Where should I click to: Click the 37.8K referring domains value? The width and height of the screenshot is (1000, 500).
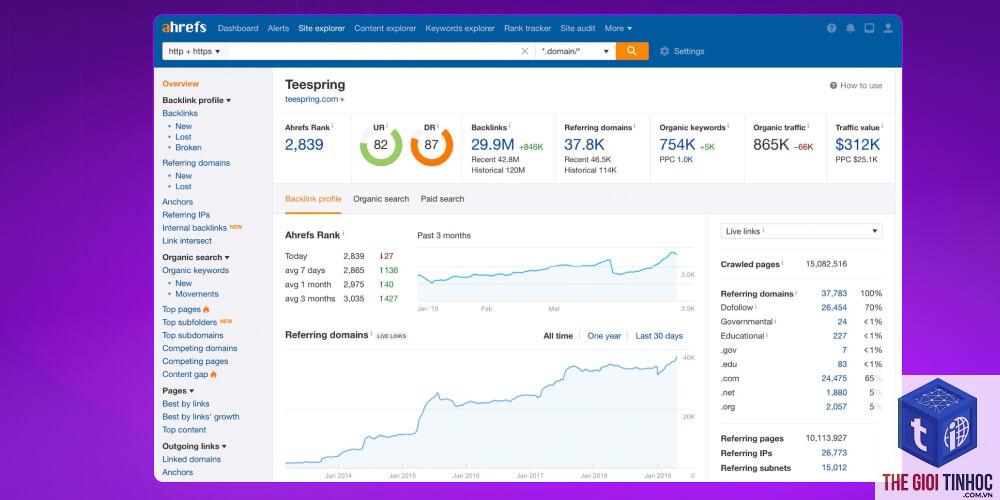click(x=584, y=145)
